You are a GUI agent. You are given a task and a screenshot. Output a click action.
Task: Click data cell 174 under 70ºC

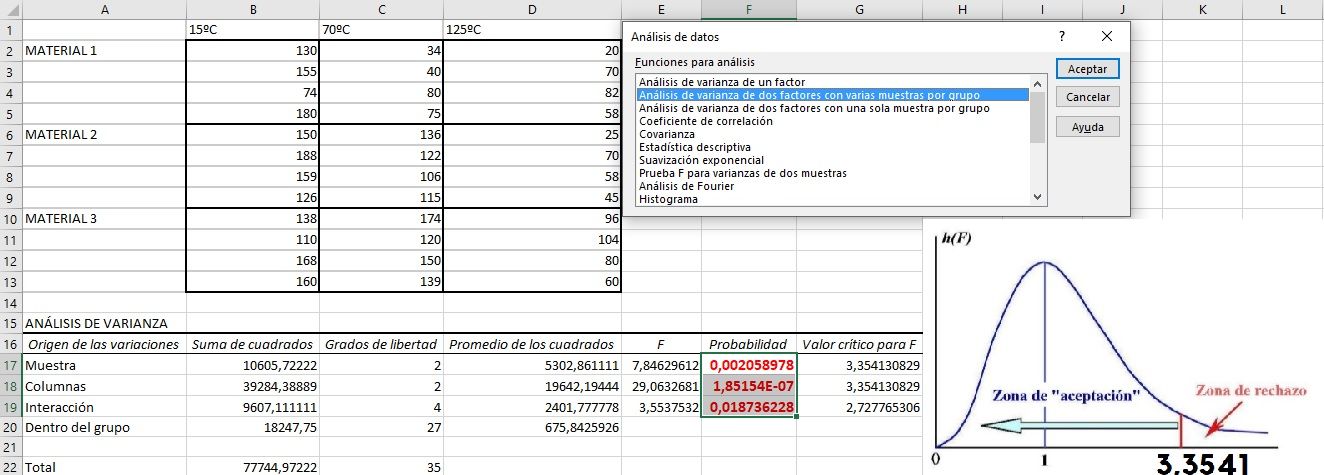(x=382, y=218)
